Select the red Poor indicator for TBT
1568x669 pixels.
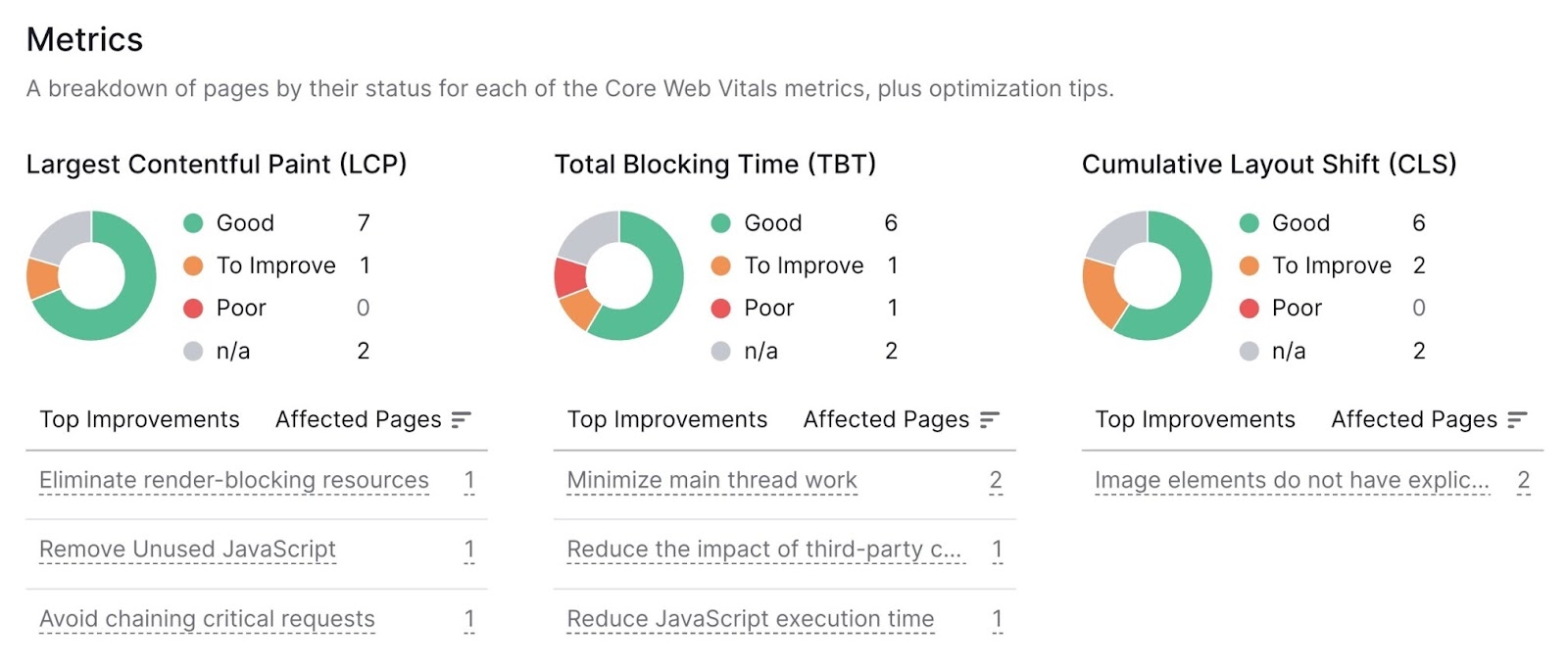click(720, 307)
